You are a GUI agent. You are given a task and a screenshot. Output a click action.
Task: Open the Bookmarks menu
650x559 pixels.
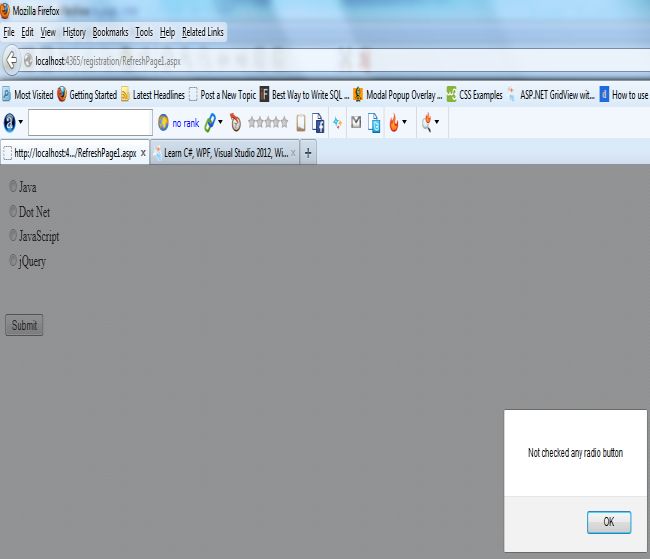[110, 32]
